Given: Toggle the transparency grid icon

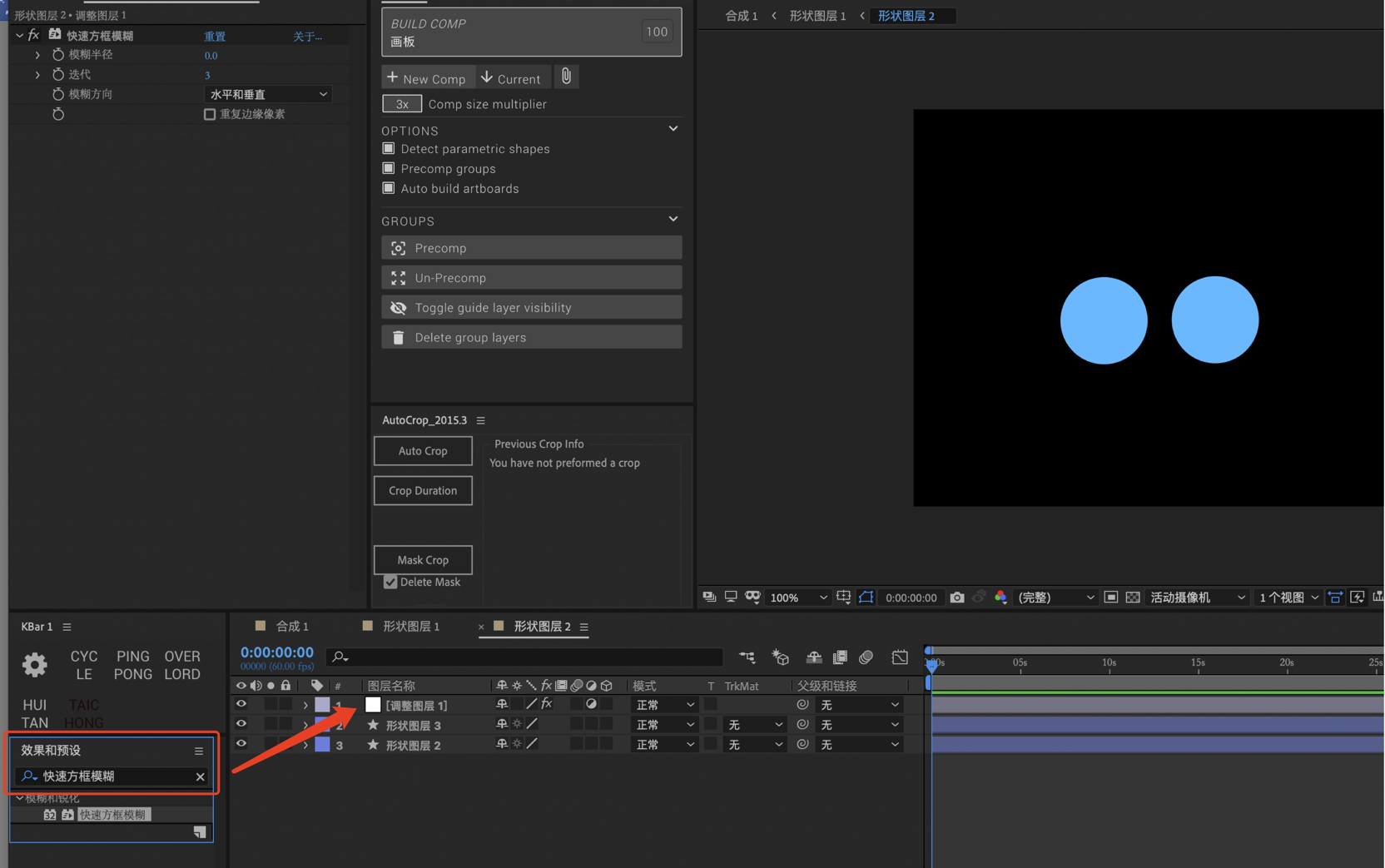Looking at the screenshot, I should pos(1133,597).
